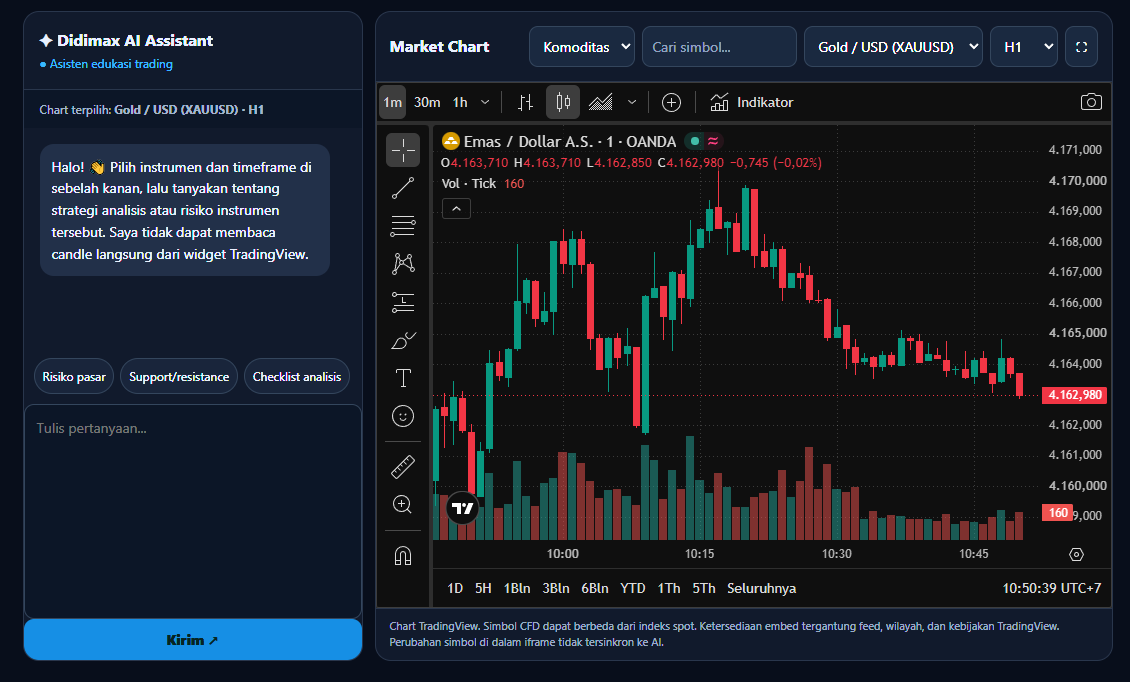Screen dimensions: 1130x682
Task: Click the red 160 volume label
Action: click(x=1058, y=513)
